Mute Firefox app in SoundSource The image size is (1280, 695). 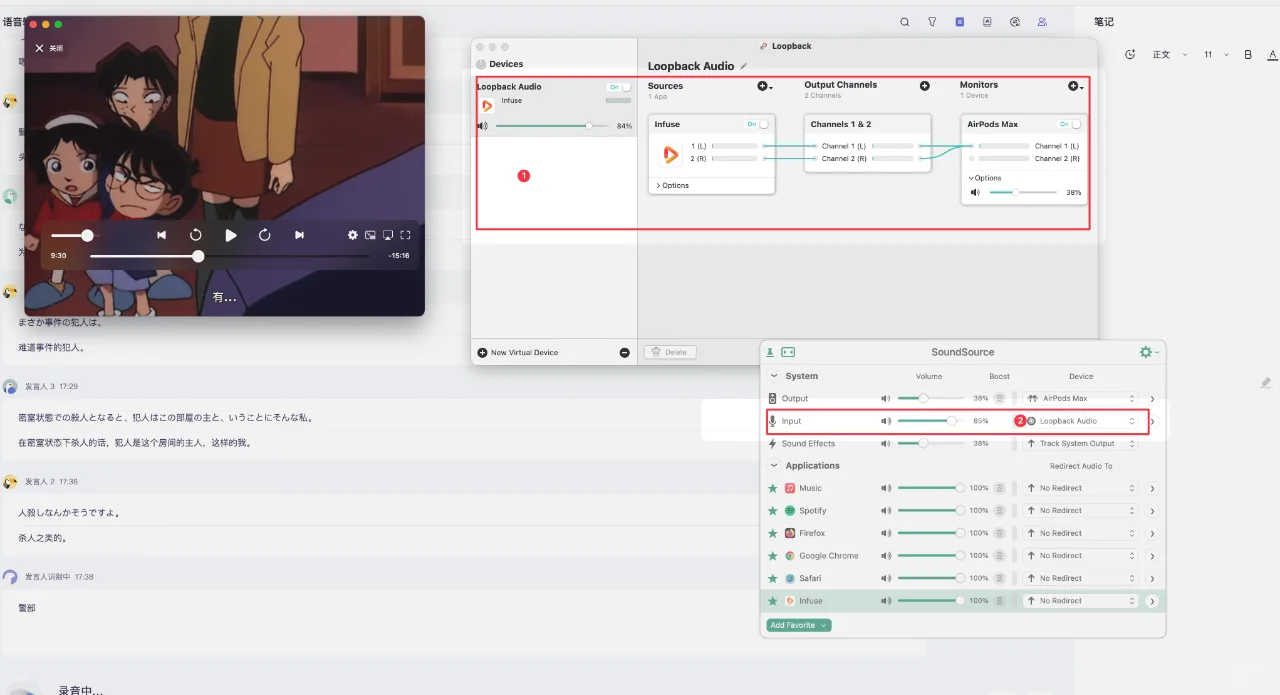[886, 533]
